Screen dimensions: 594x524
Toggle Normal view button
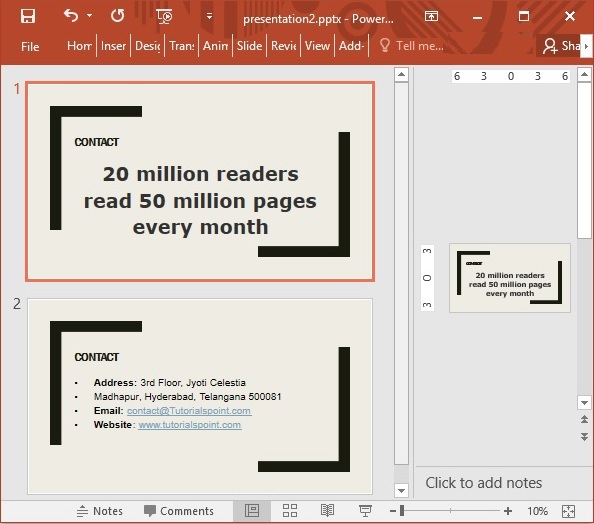252,510
